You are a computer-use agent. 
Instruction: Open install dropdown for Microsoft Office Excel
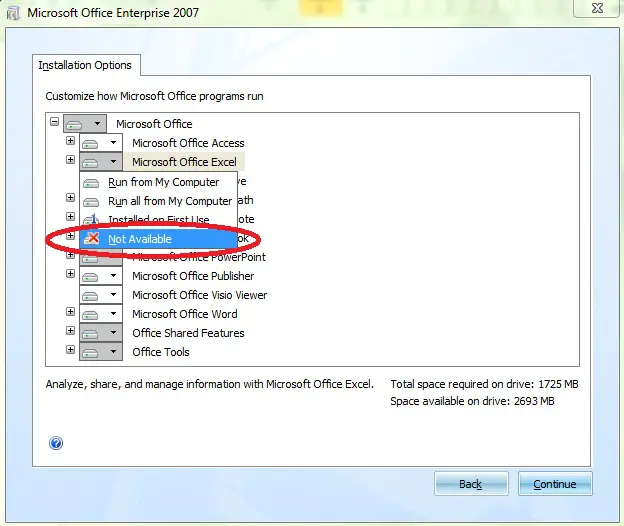(101, 162)
